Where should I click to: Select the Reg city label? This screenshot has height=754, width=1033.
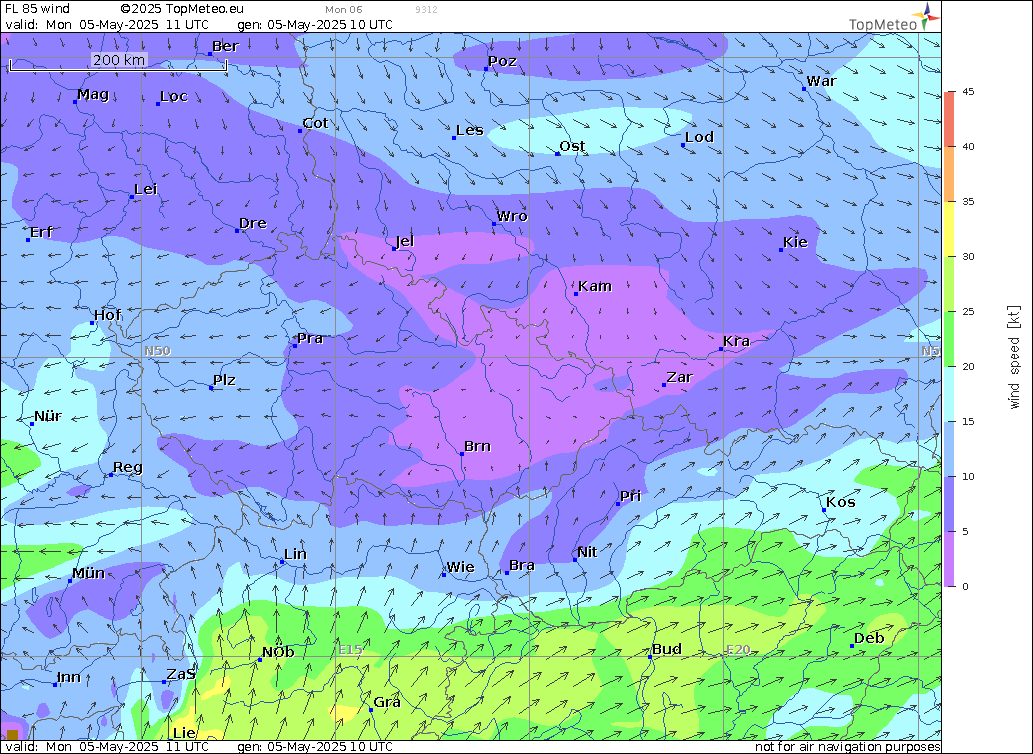[128, 467]
